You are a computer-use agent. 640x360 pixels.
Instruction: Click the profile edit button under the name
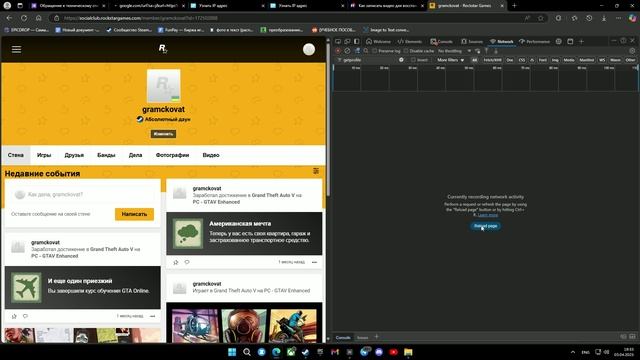coord(163,134)
